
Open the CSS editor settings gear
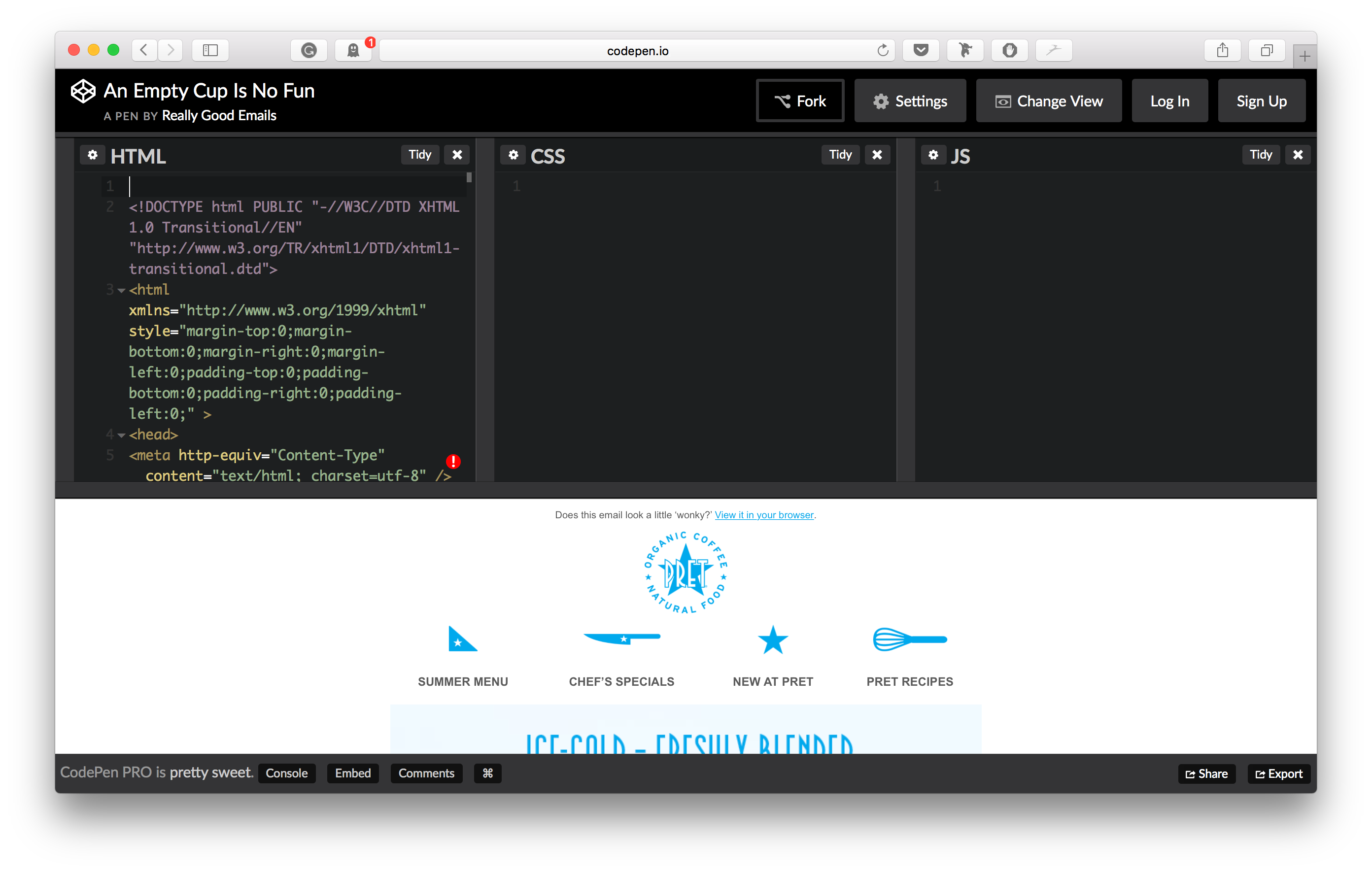pyautogui.click(x=513, y=154)
